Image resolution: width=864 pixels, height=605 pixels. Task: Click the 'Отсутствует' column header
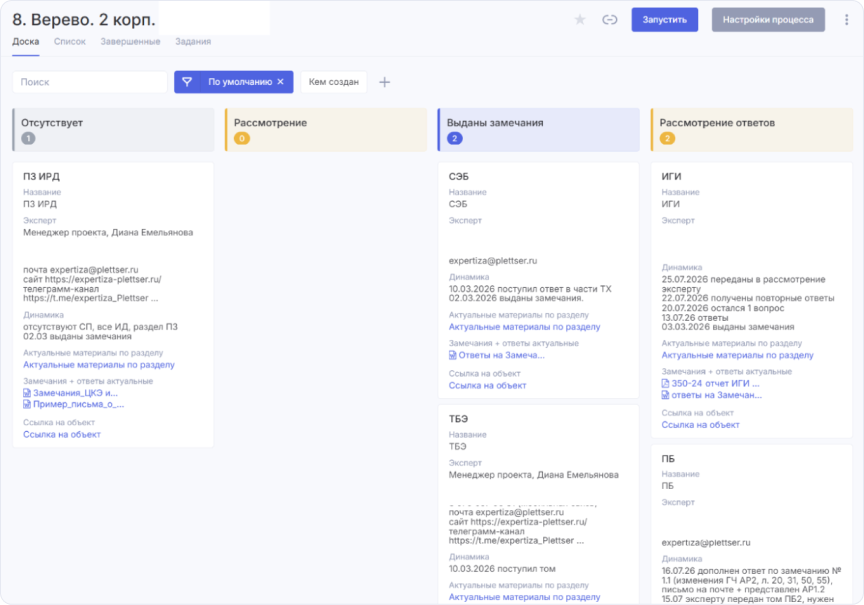(x=114, y=130)
